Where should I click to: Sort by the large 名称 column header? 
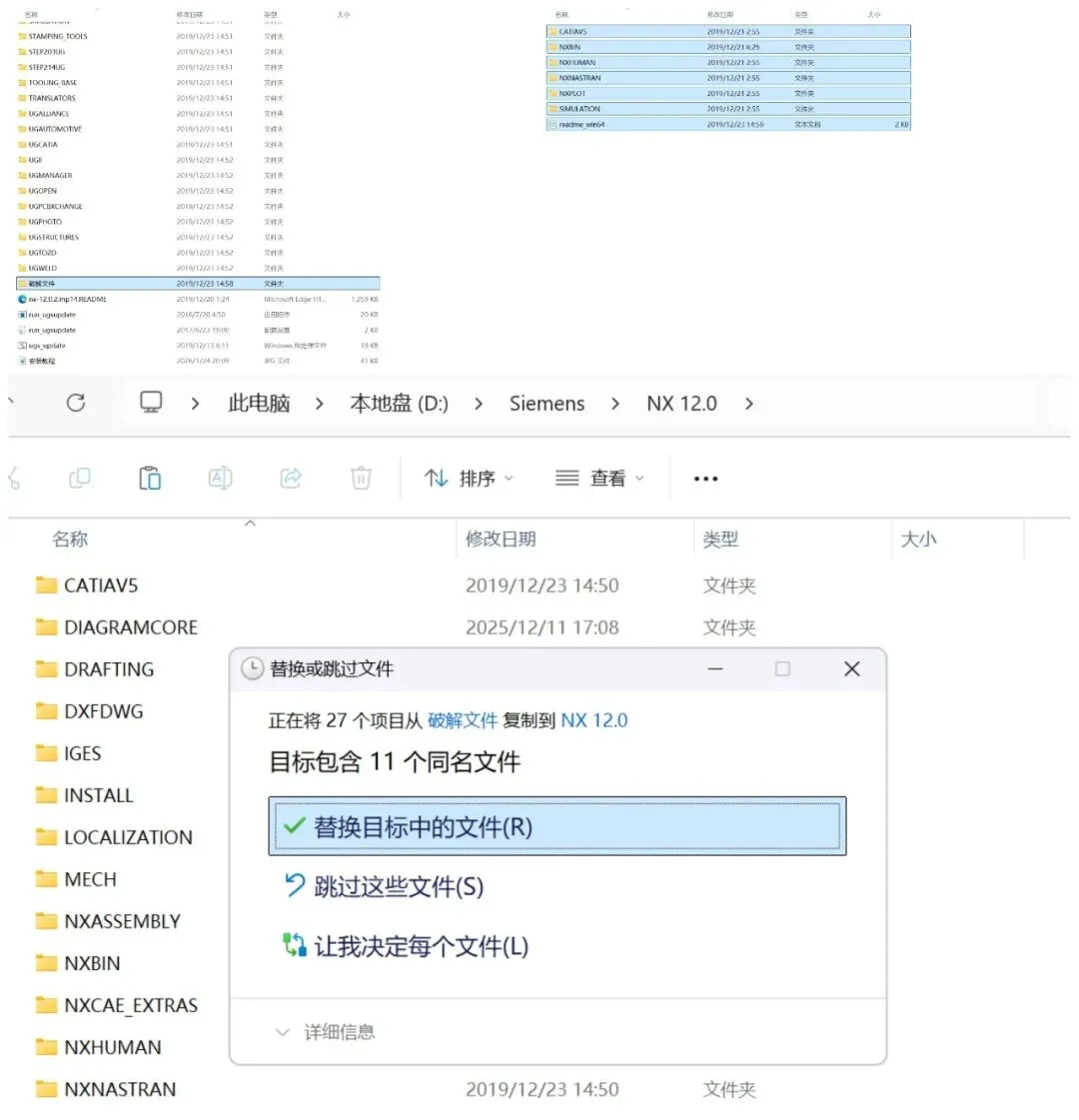[x=70, y=540]
